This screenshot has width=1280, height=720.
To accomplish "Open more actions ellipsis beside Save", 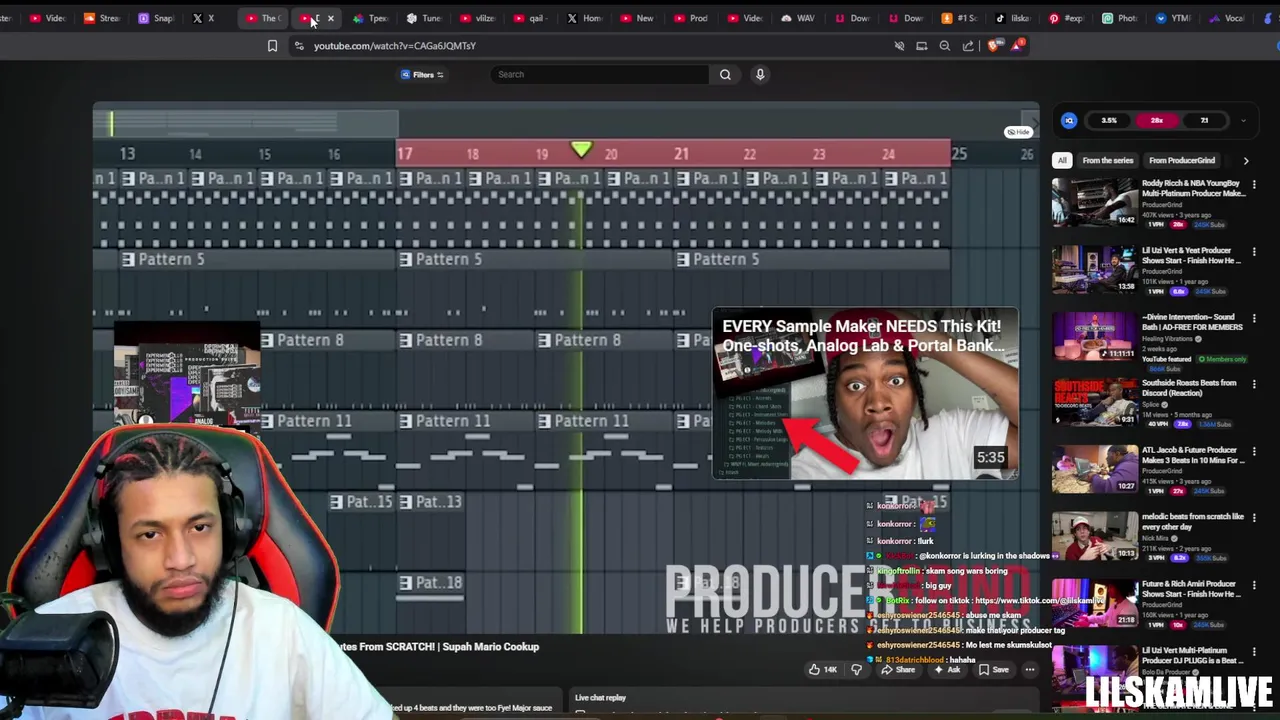I will [x=1029, y=670].
